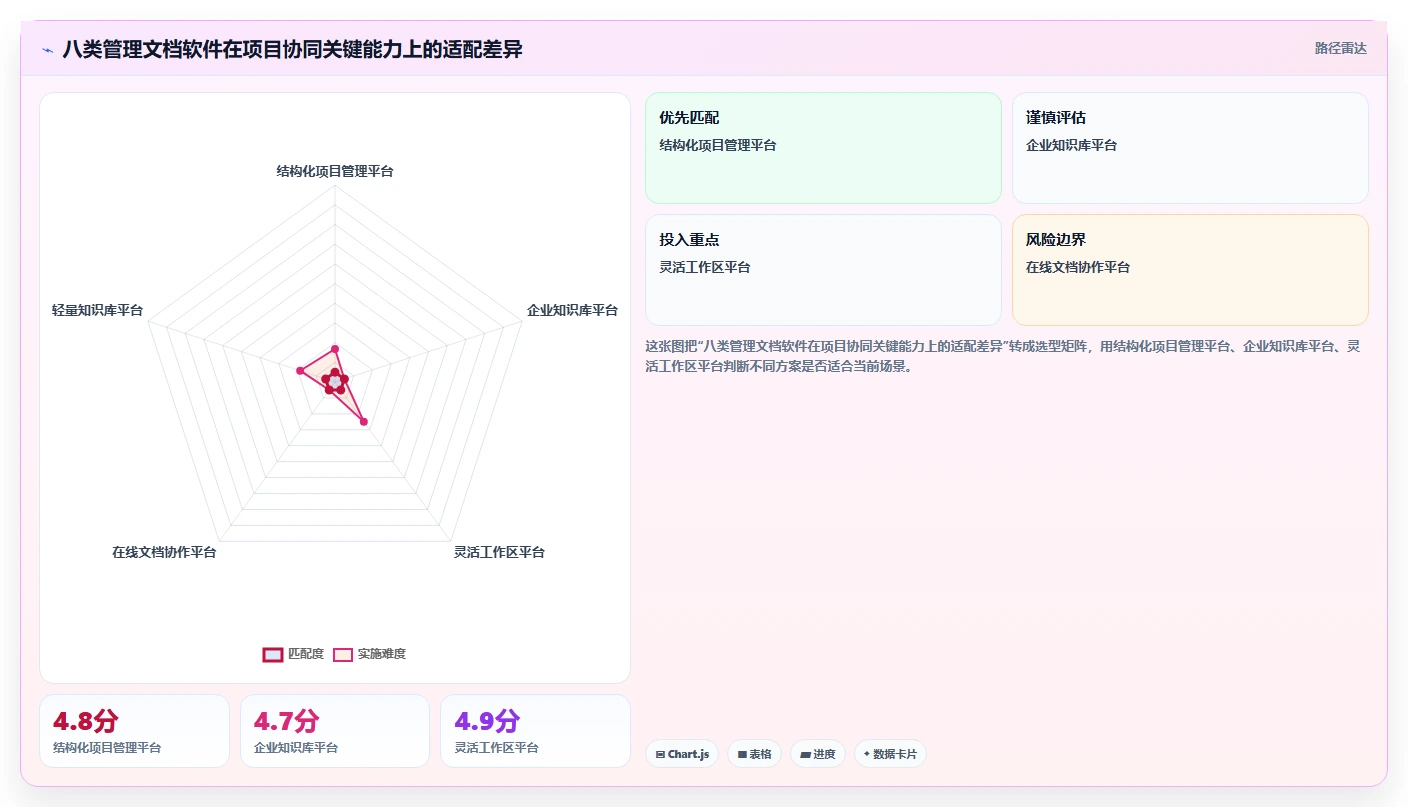Click the 路径雷达 label in the header
The image size is (1408, 807).
click(1340, 48)
